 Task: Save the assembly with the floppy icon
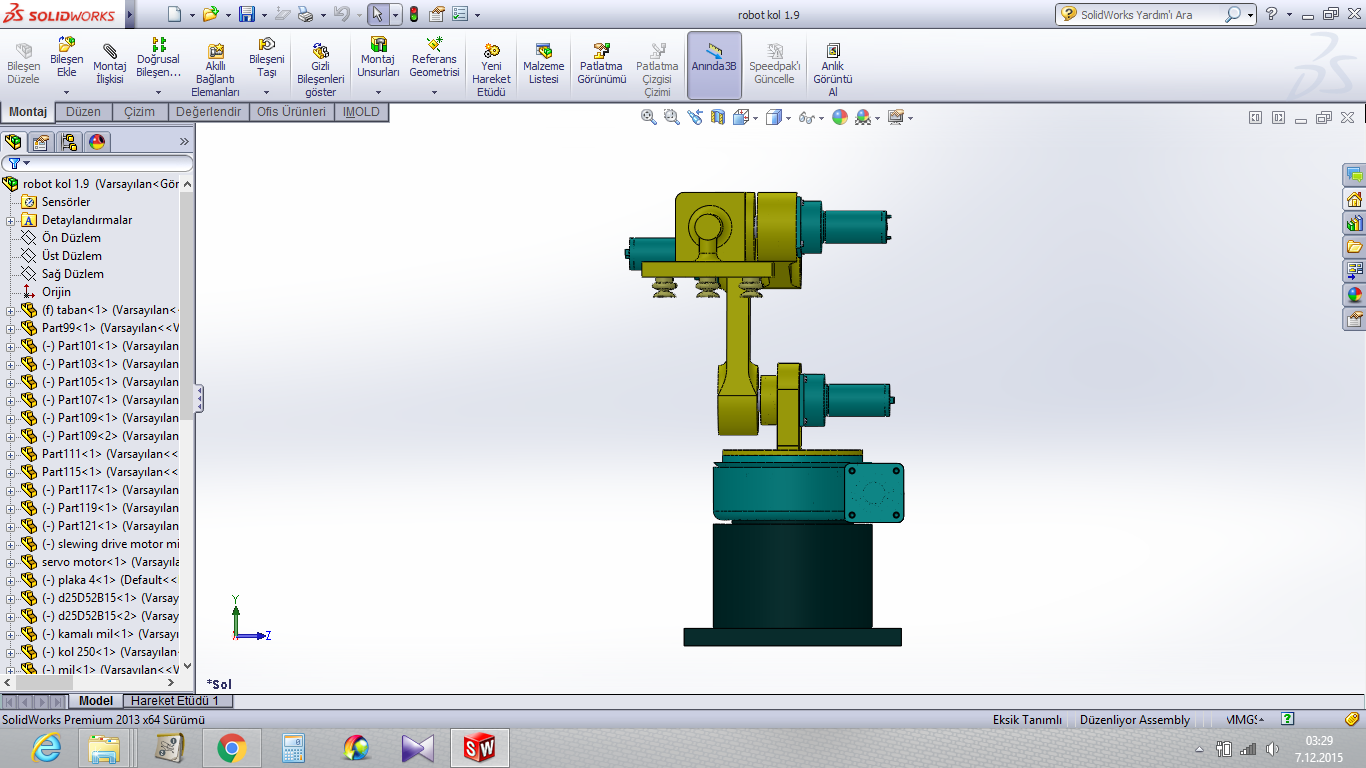point(246,14)
